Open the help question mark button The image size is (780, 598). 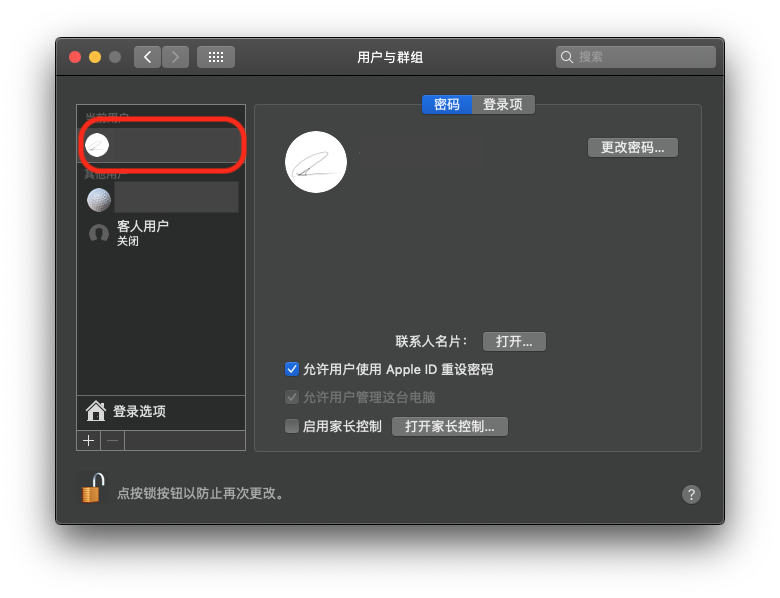pos(691,494)
